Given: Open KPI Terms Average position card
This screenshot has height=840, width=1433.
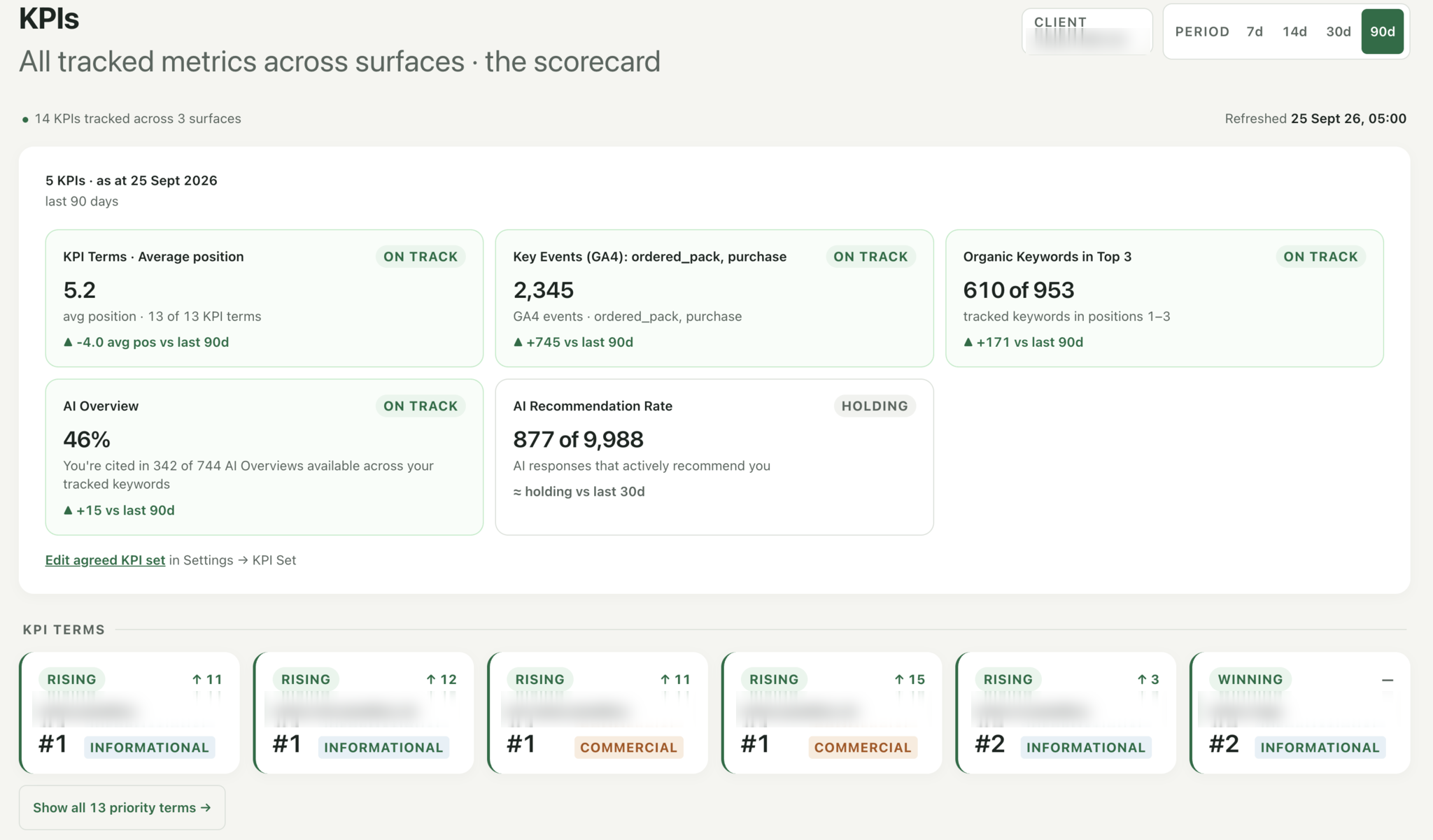Looking at the screenshot, I should click(264, 298).
